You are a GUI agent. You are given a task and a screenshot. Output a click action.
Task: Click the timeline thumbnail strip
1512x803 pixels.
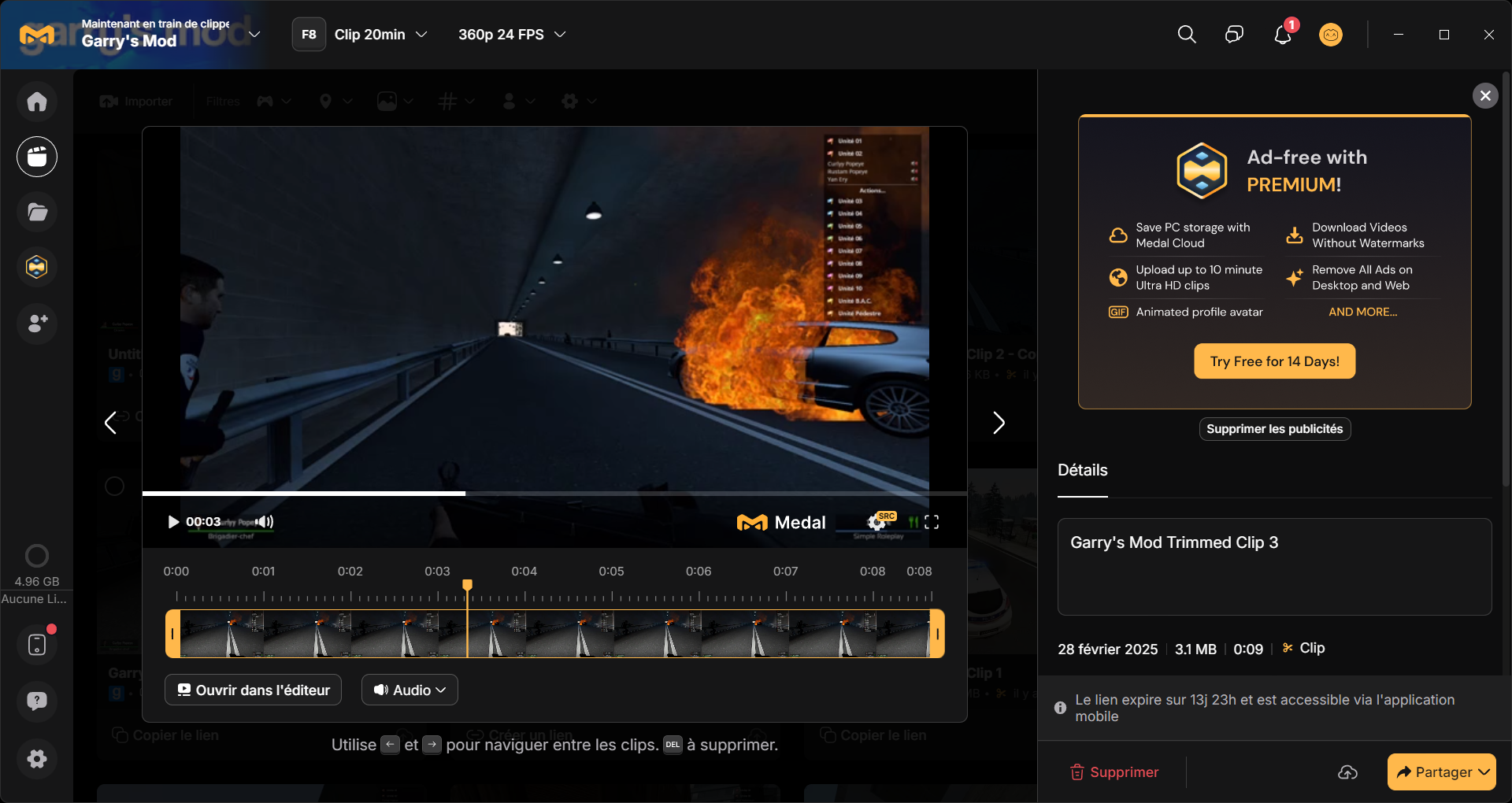click(554, 634)
